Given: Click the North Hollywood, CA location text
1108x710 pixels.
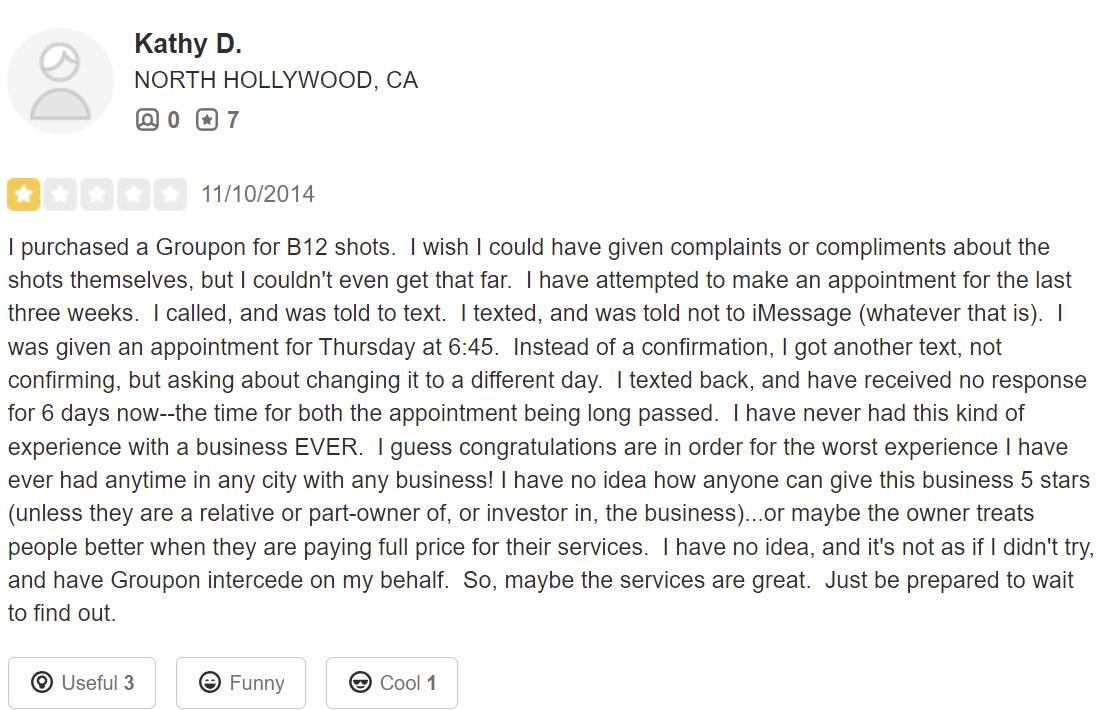Looking at the screenshot, I should (276, 80).
